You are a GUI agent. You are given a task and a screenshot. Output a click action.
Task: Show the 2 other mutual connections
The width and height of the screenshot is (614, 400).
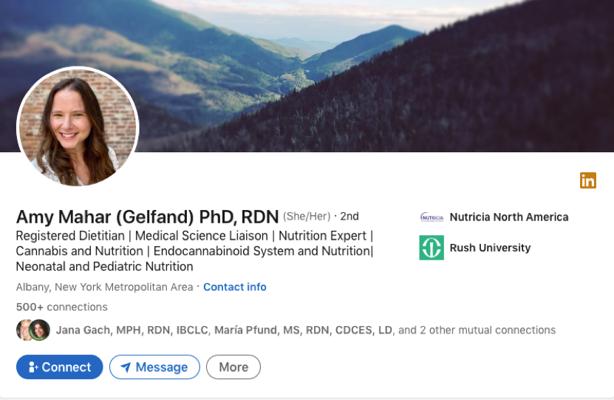[477, 330]
